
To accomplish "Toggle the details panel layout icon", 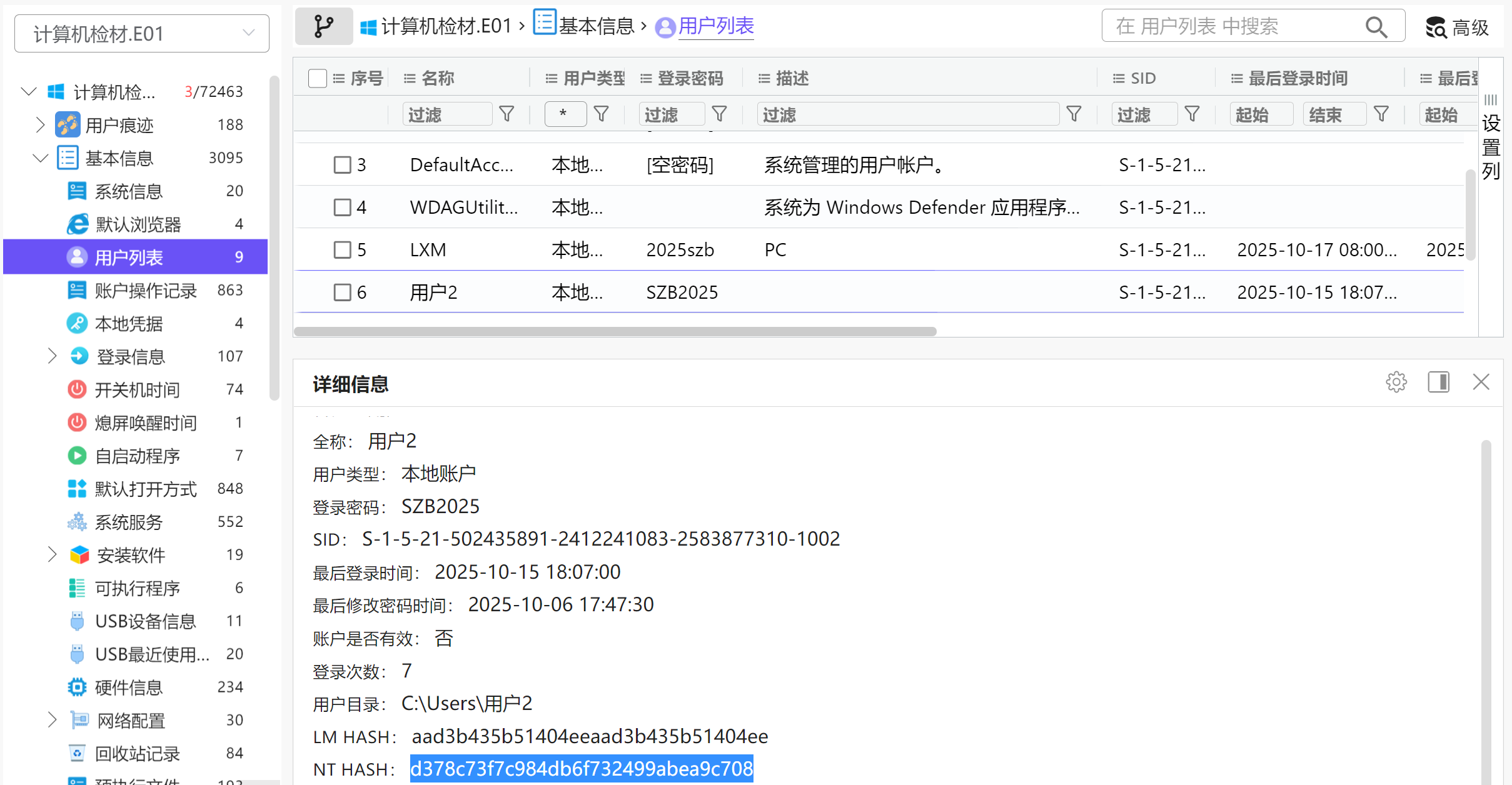I will pyautogui.click(x=1438, y=382).
